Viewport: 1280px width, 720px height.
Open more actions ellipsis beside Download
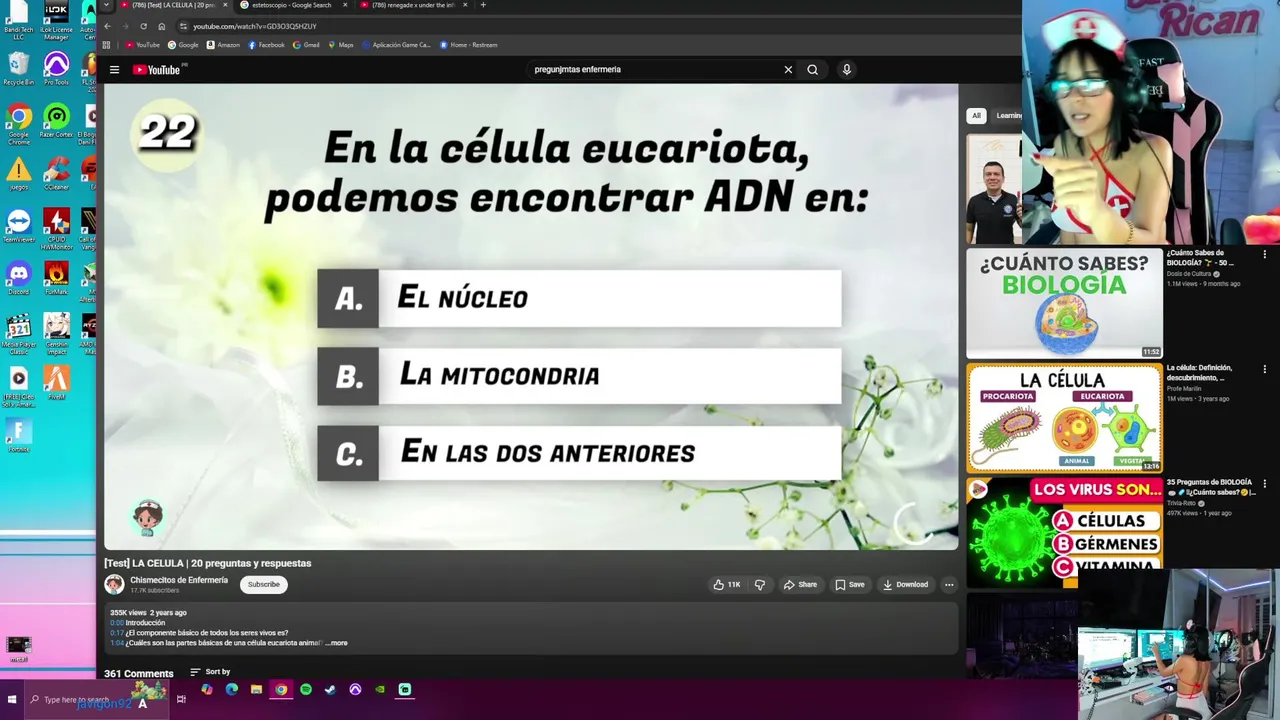point(949,585)
